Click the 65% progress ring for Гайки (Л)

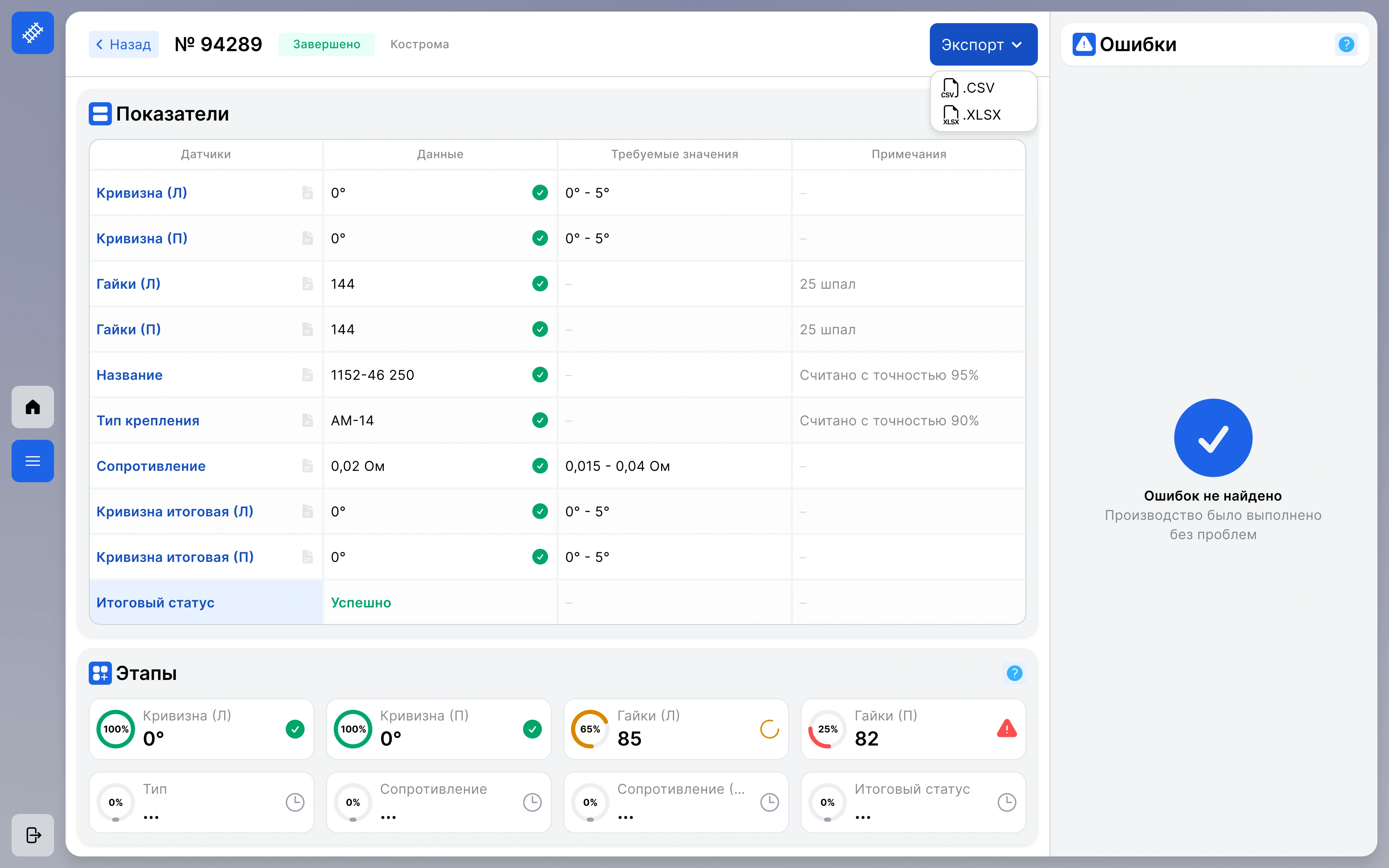pos(589,729)
